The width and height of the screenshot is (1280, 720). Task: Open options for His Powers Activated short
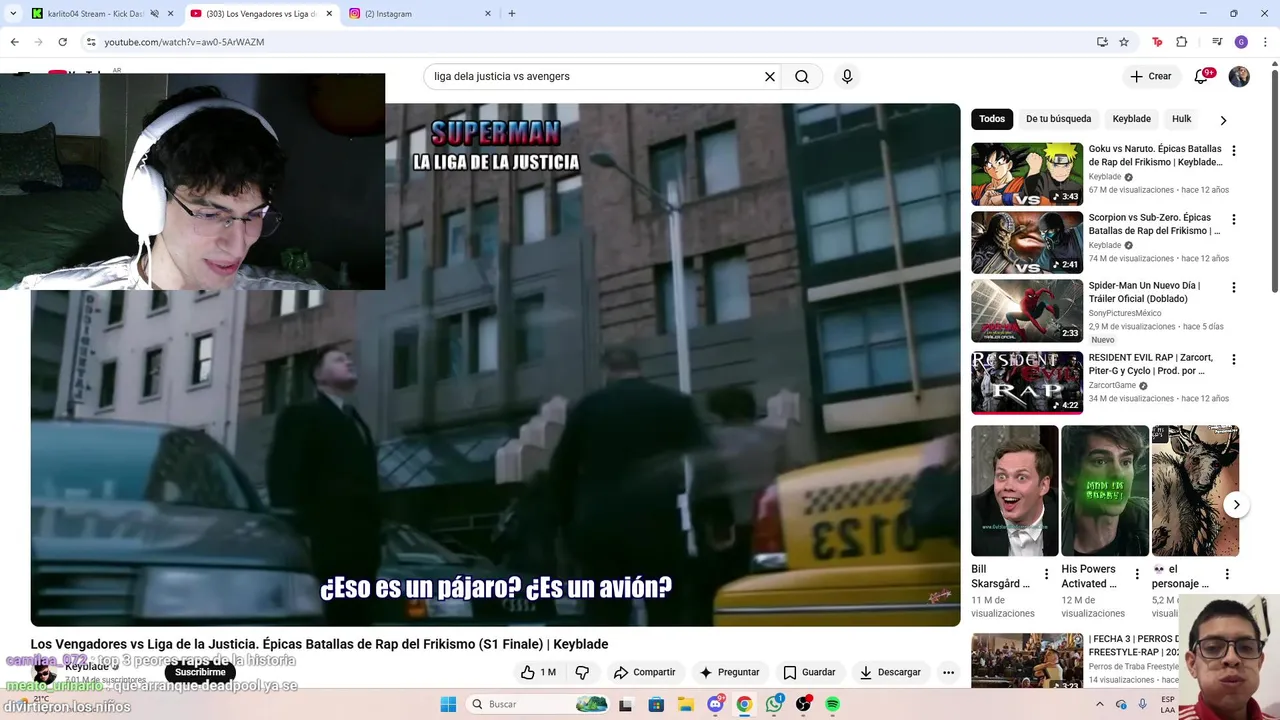[x=1137, y=574]
